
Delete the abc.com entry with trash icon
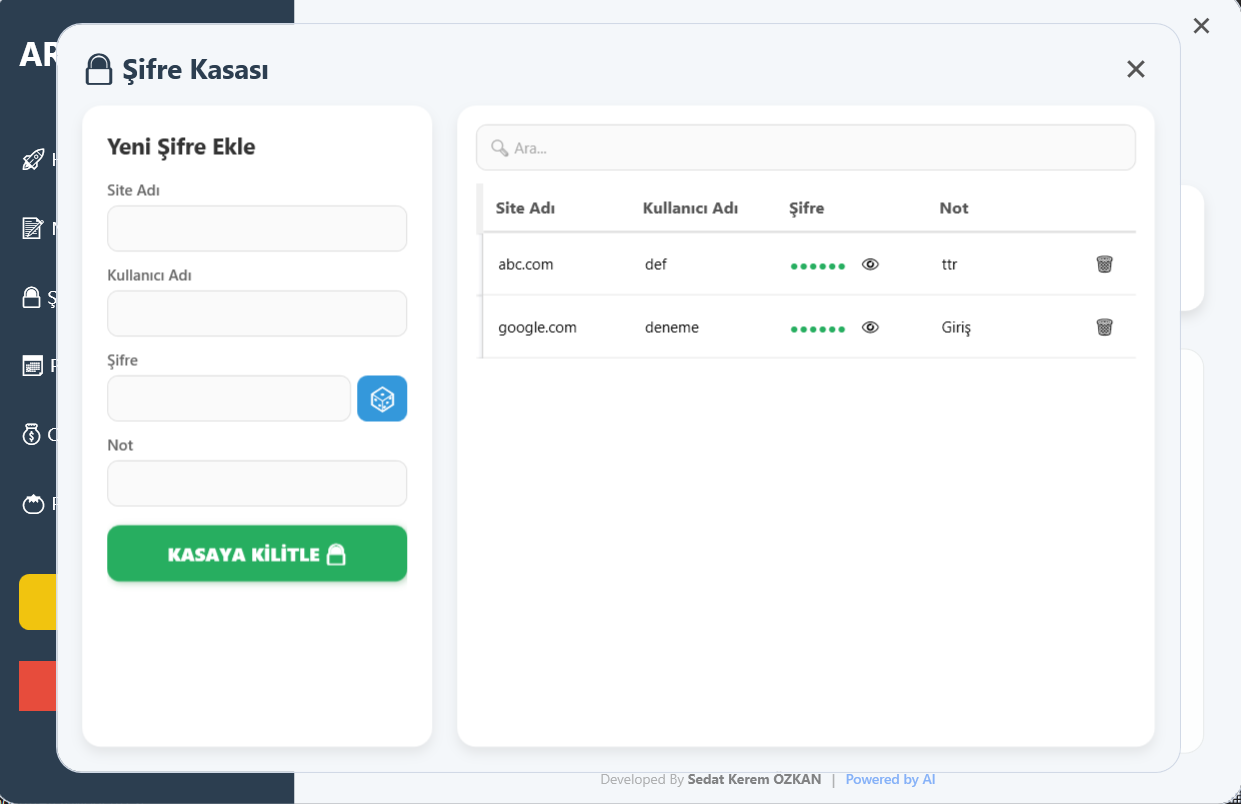tap(1104, 264)
